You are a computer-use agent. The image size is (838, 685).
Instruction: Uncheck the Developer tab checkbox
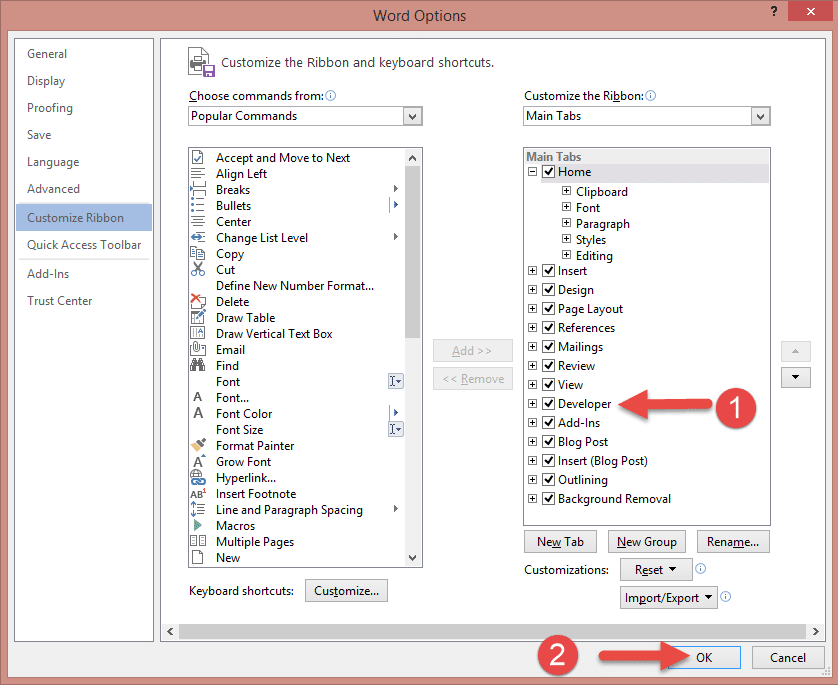(x=548, y=403)
